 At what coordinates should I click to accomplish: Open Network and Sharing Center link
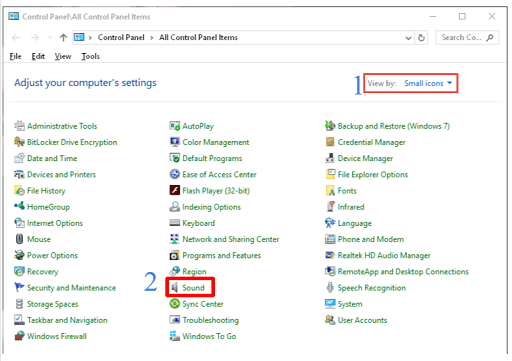tap(231, 239)
